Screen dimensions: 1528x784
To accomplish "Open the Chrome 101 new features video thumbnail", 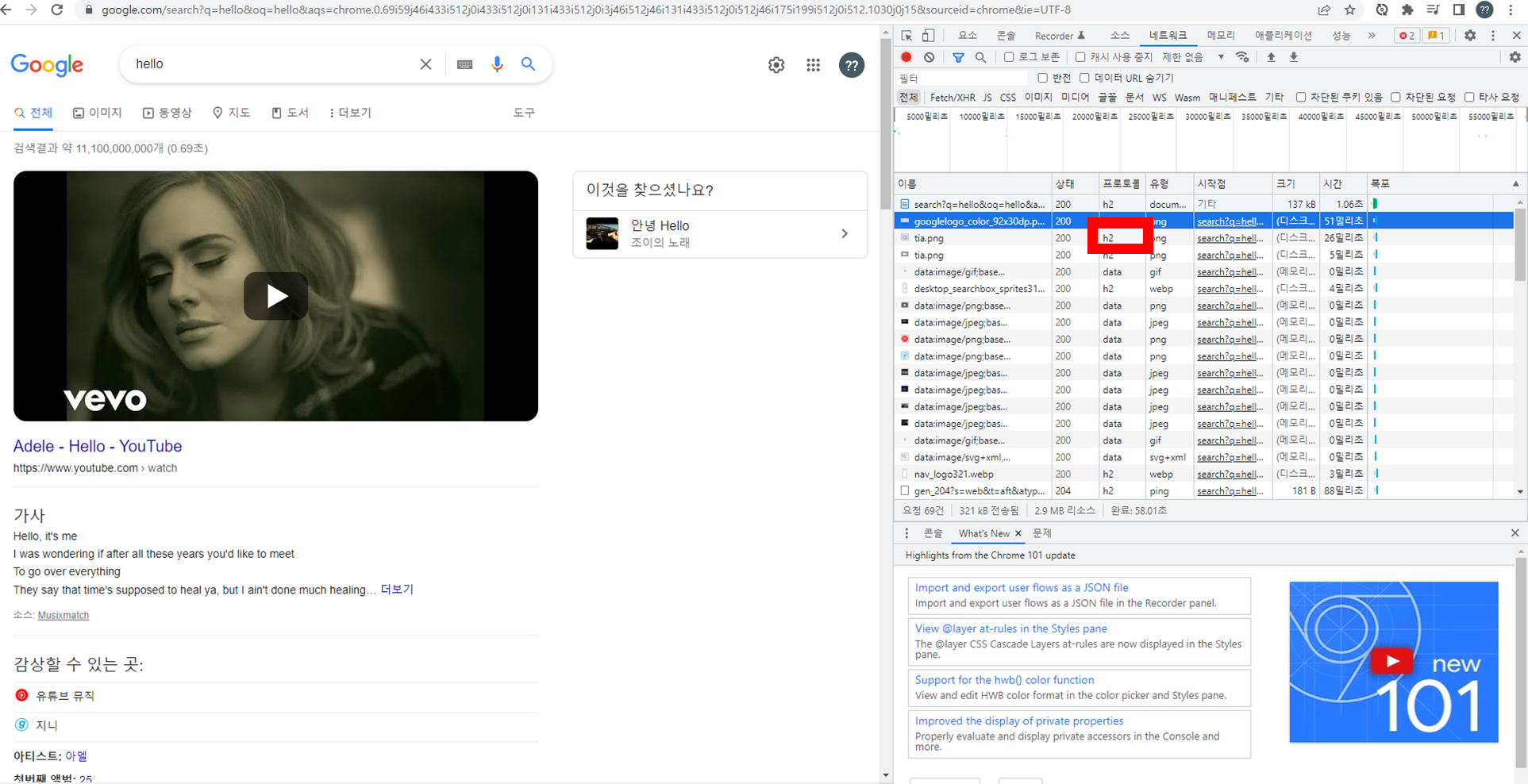I will click(x=1393, y=662).
